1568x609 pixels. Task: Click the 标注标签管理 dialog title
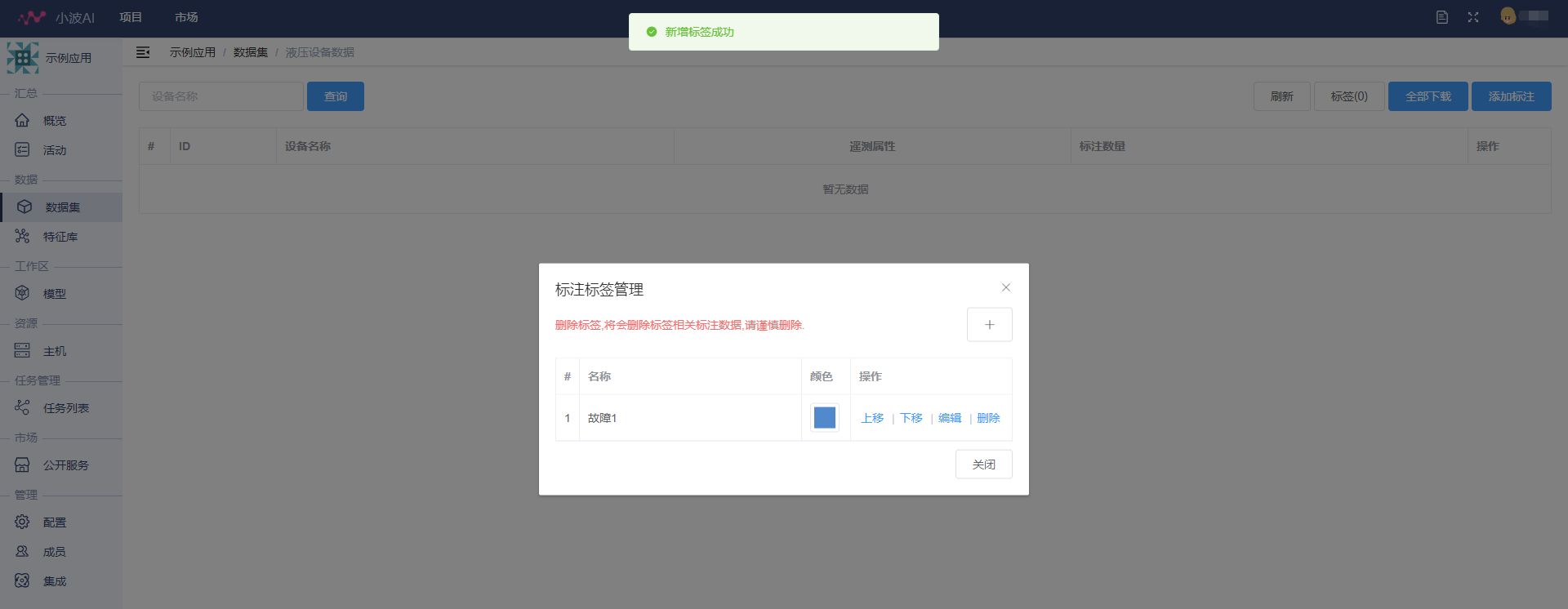(x=599, y=290)
